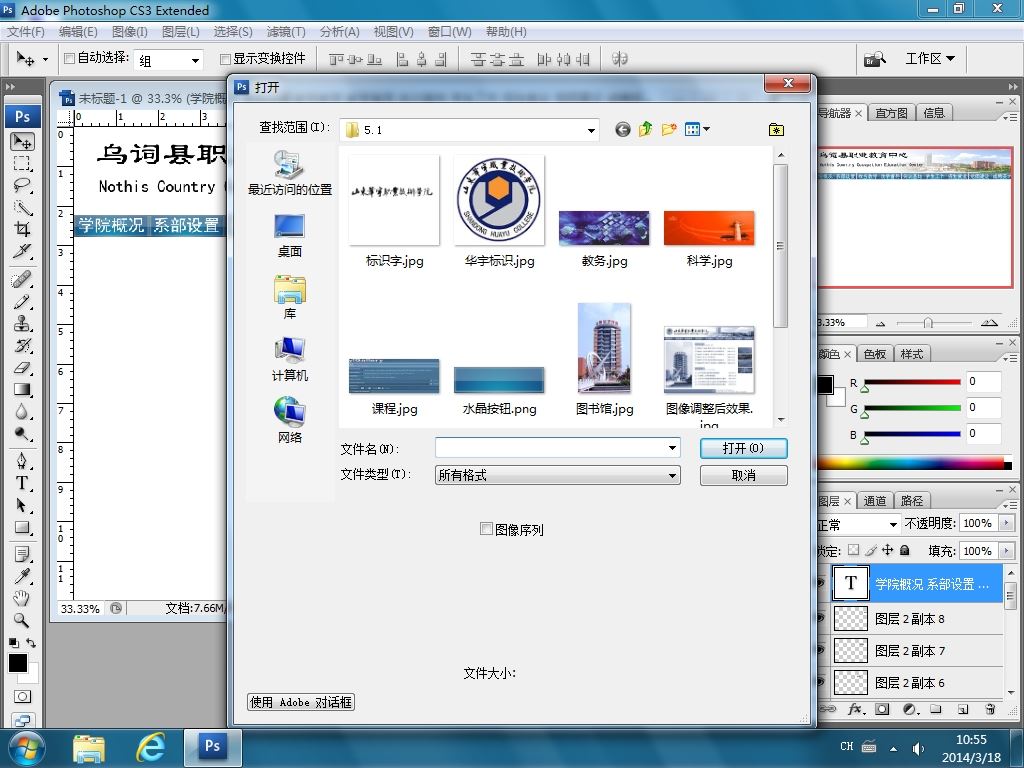The width and height of the screenshot is (1024, 768).
Task: Select the Clone Stamp tool
Action: tap(22, 323)
